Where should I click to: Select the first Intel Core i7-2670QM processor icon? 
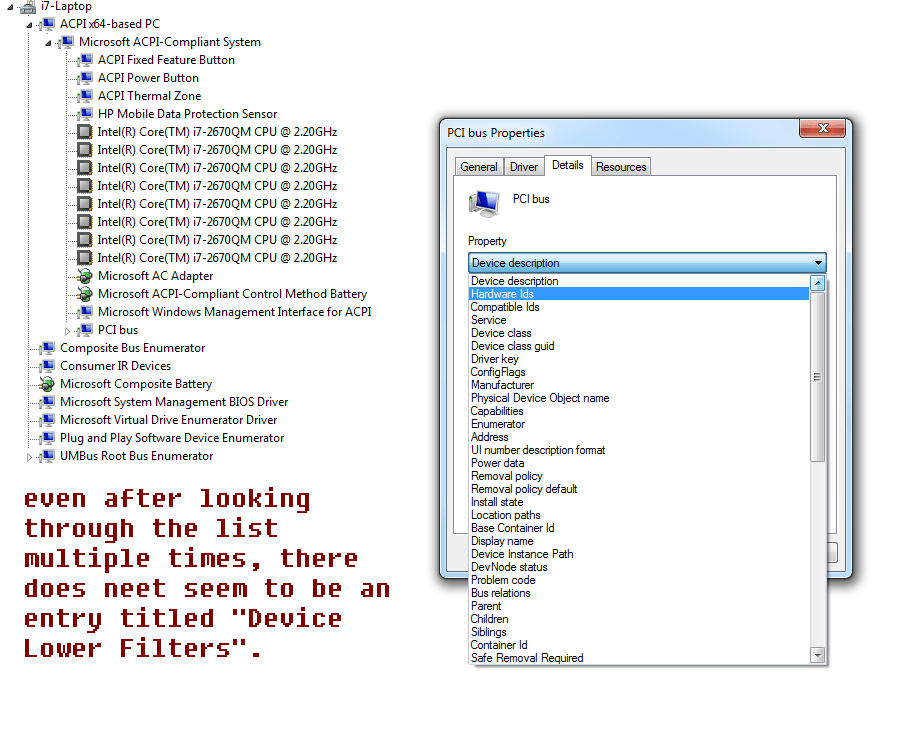point(85,132)
